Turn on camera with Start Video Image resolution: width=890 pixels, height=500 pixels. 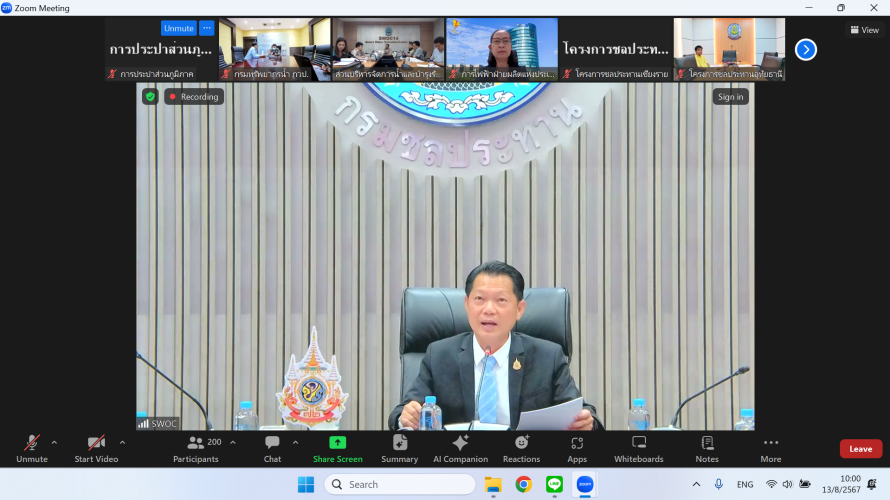(x=96, y=448)
